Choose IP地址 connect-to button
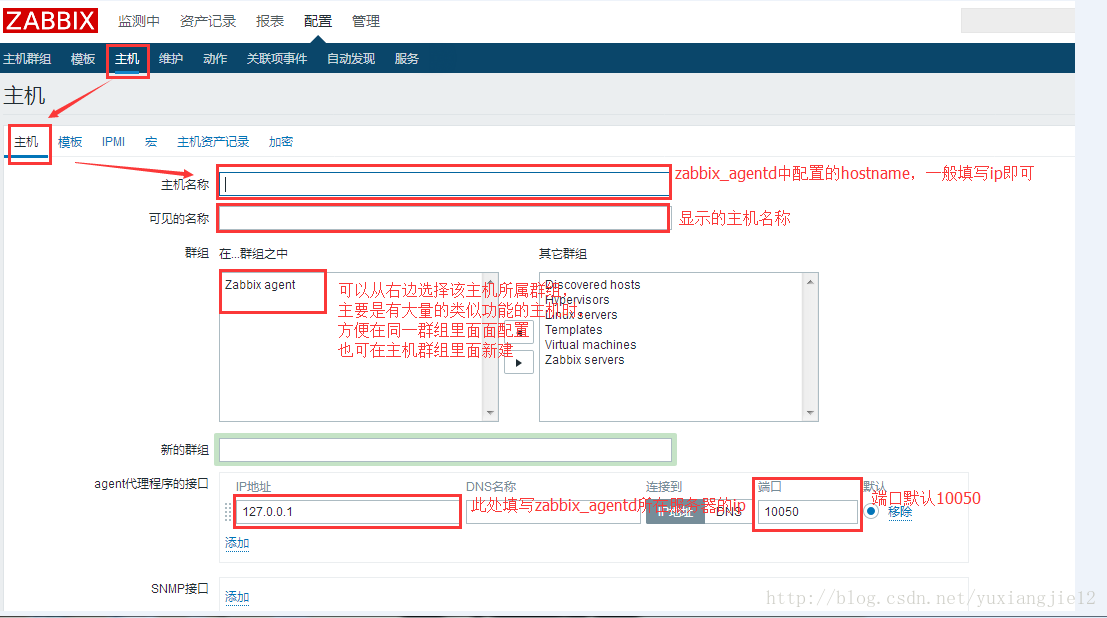The width and height of the screenshot is (1107, 618). [x=675, y=511]
